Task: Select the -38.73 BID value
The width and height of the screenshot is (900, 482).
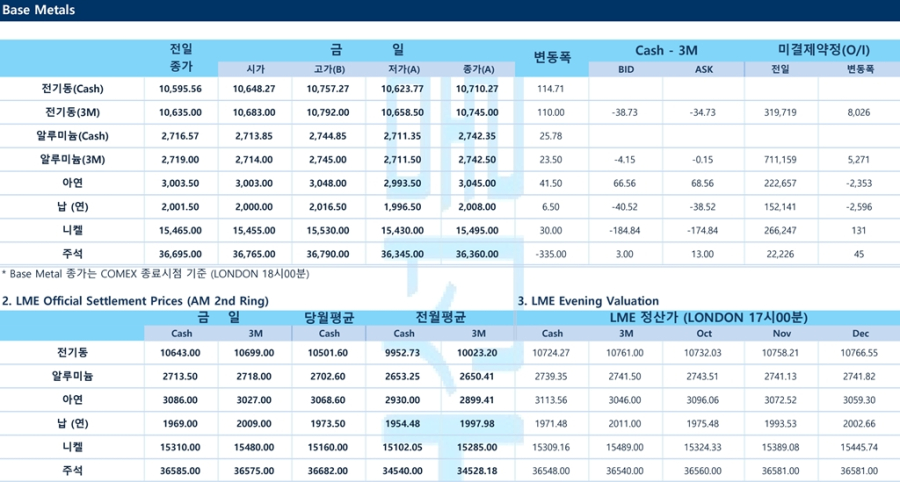Action: tap(624, 112)
